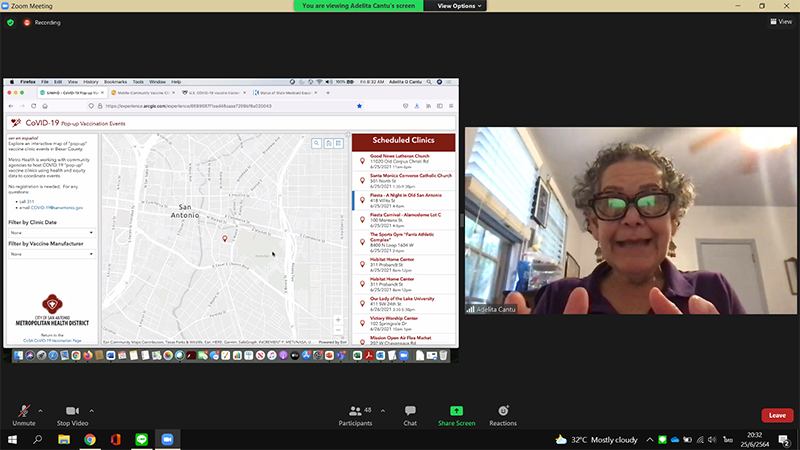
Task: Open the View layout menu at top right
Action: [x=781, y=21]
